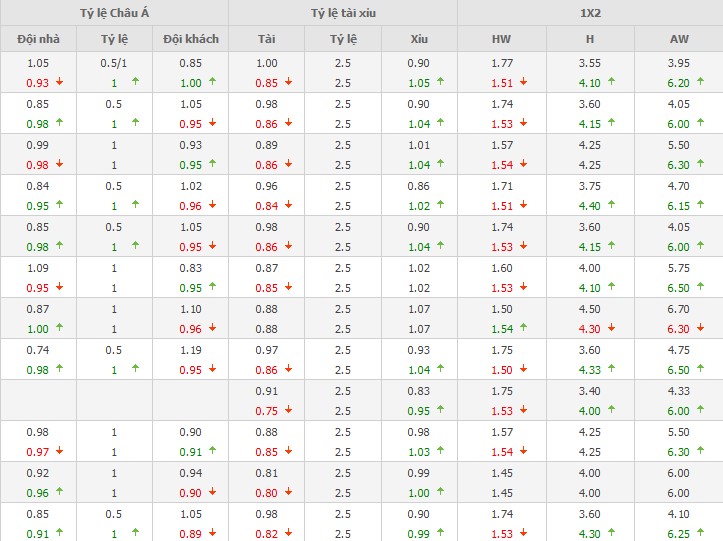723x541 pixels.
Task: Select the Tỷ lệ Châu Á header
Action: [x=113, y=13]
